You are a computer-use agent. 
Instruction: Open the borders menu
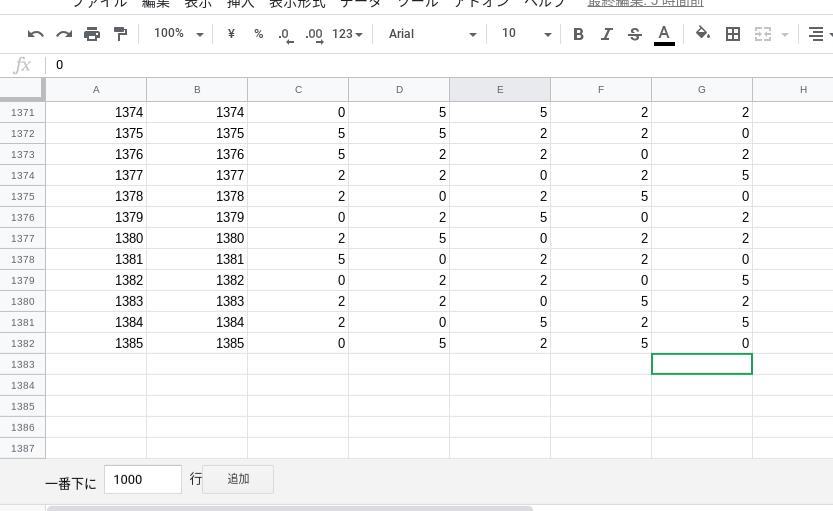733,35
